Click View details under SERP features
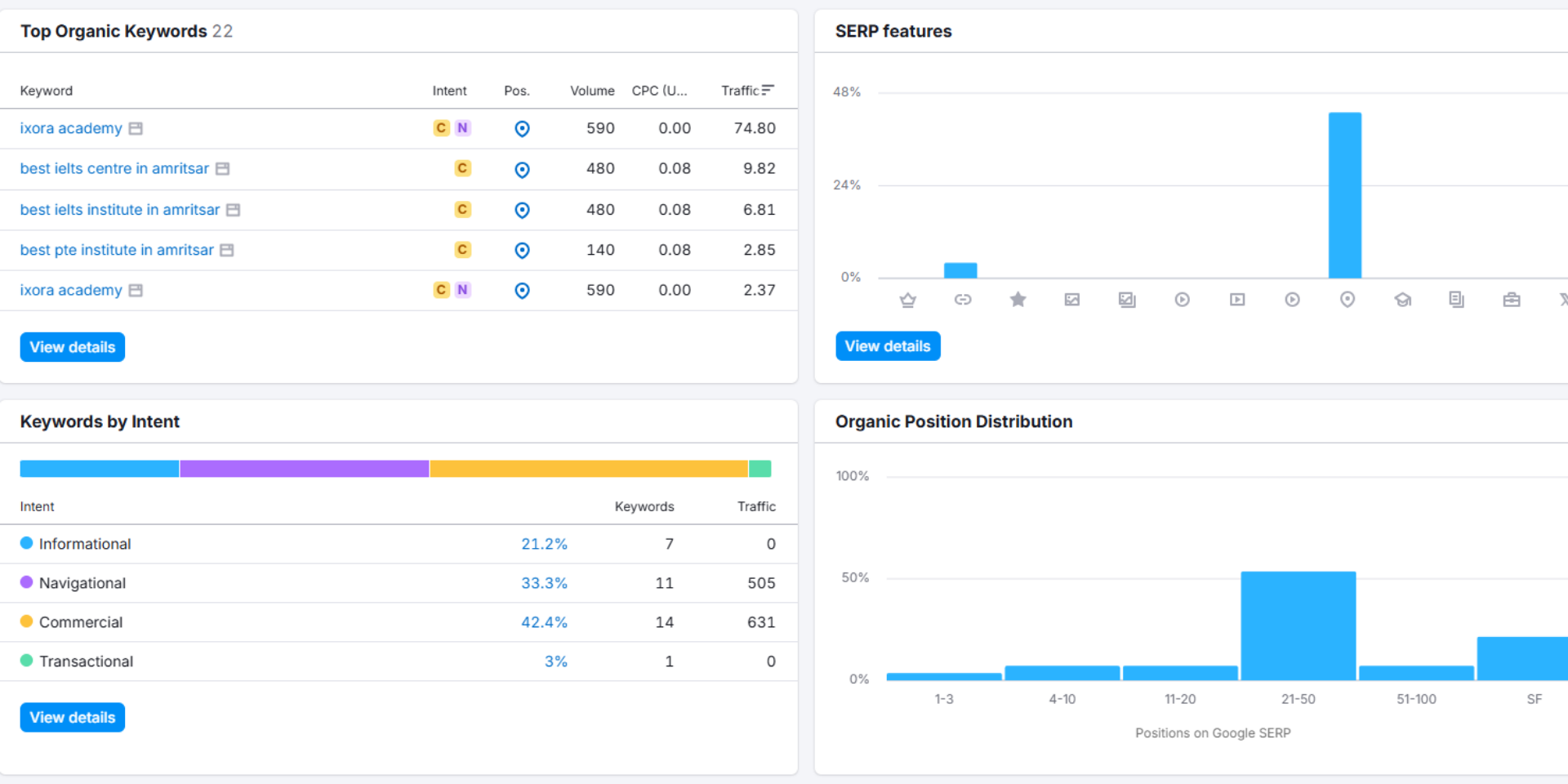Screen dimensions: 1568x784 pyautogui.click(x=888, y=346)
